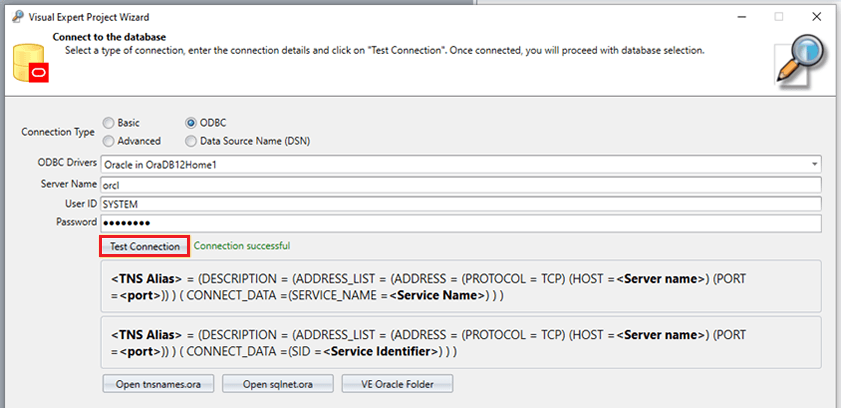Click the Server Name field
The height and width of the screenshot is (408, 841).
[460, 184]
